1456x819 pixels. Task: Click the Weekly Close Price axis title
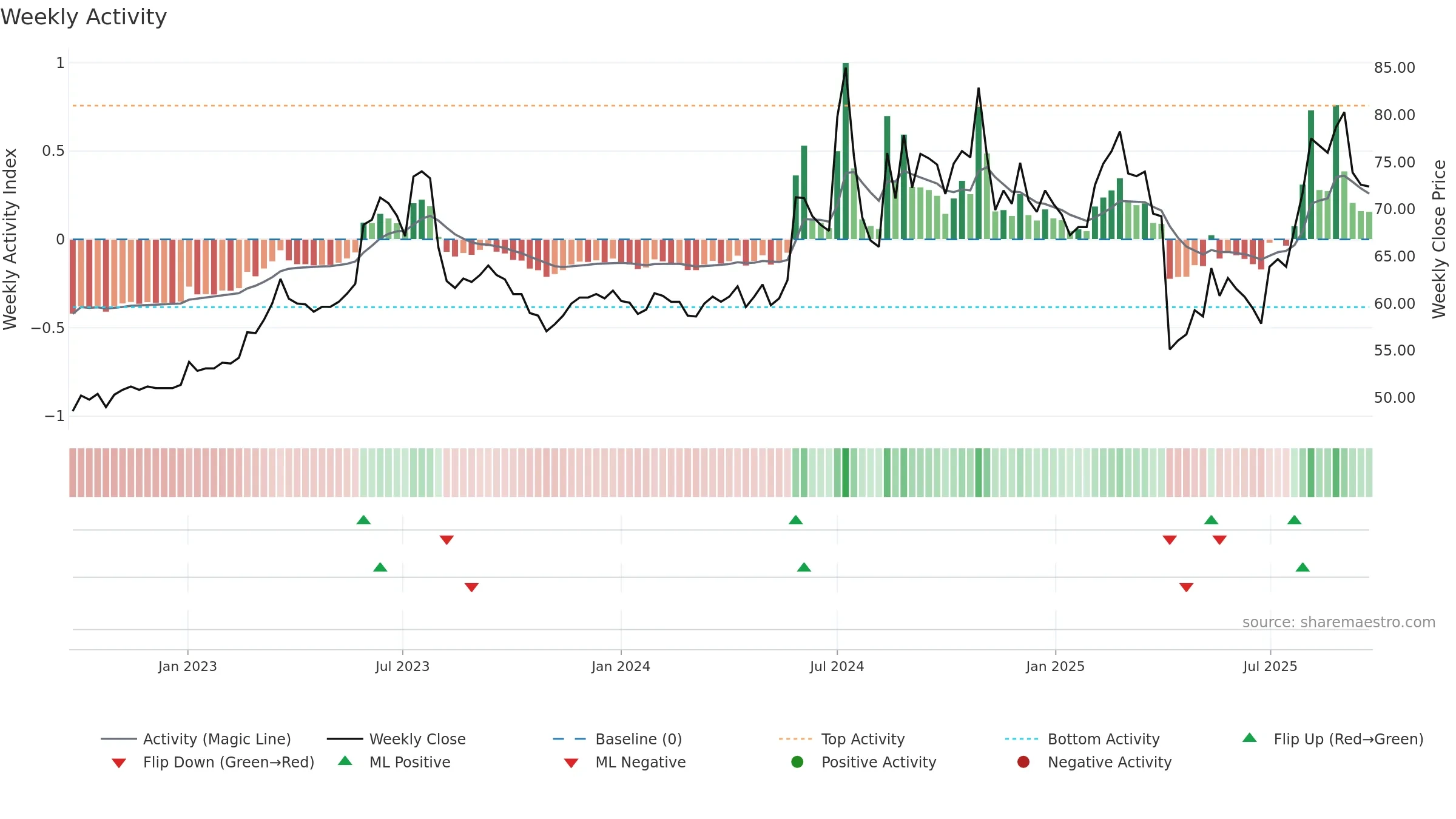pos(1439,239)
